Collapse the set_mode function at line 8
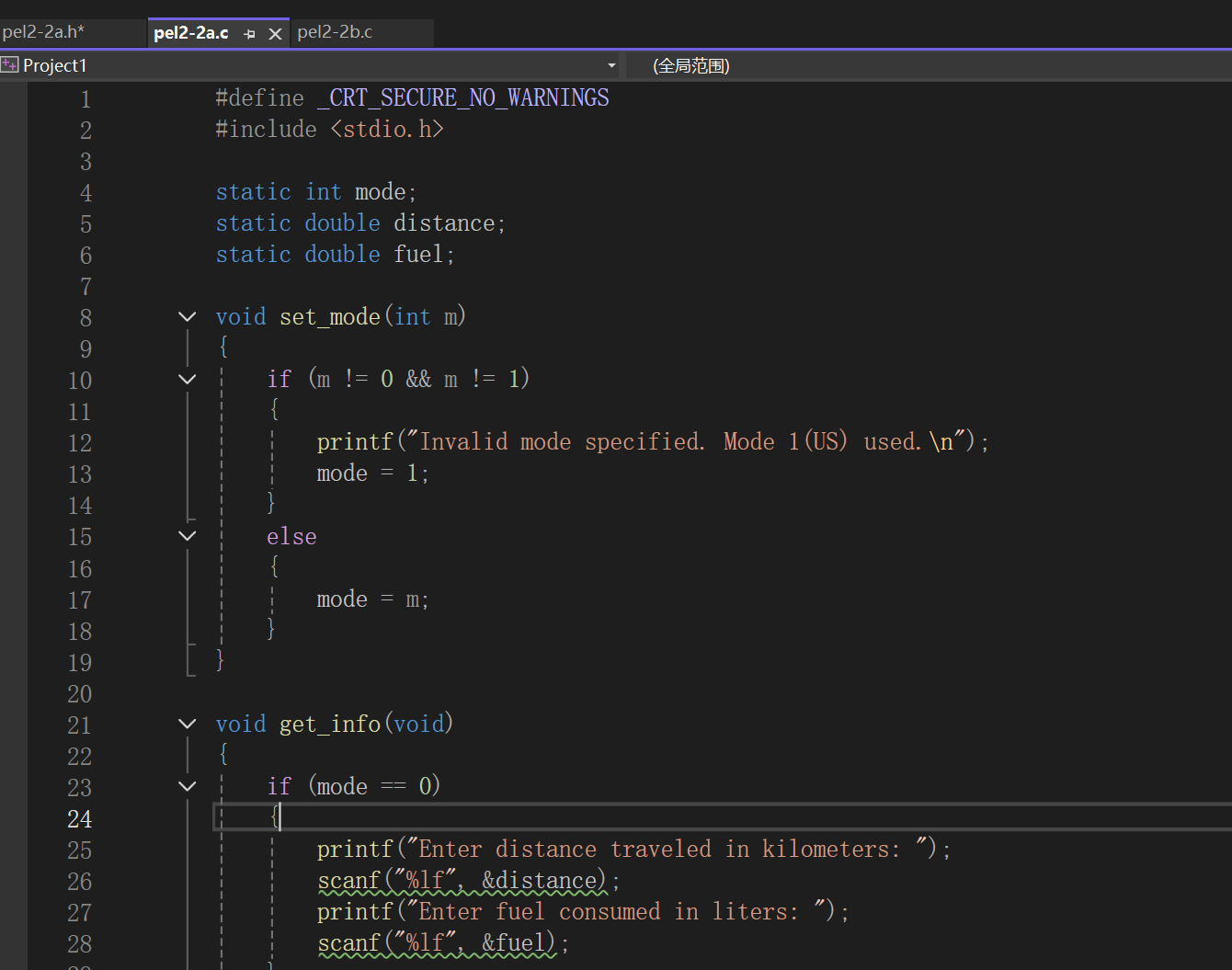 coord(188,317)
